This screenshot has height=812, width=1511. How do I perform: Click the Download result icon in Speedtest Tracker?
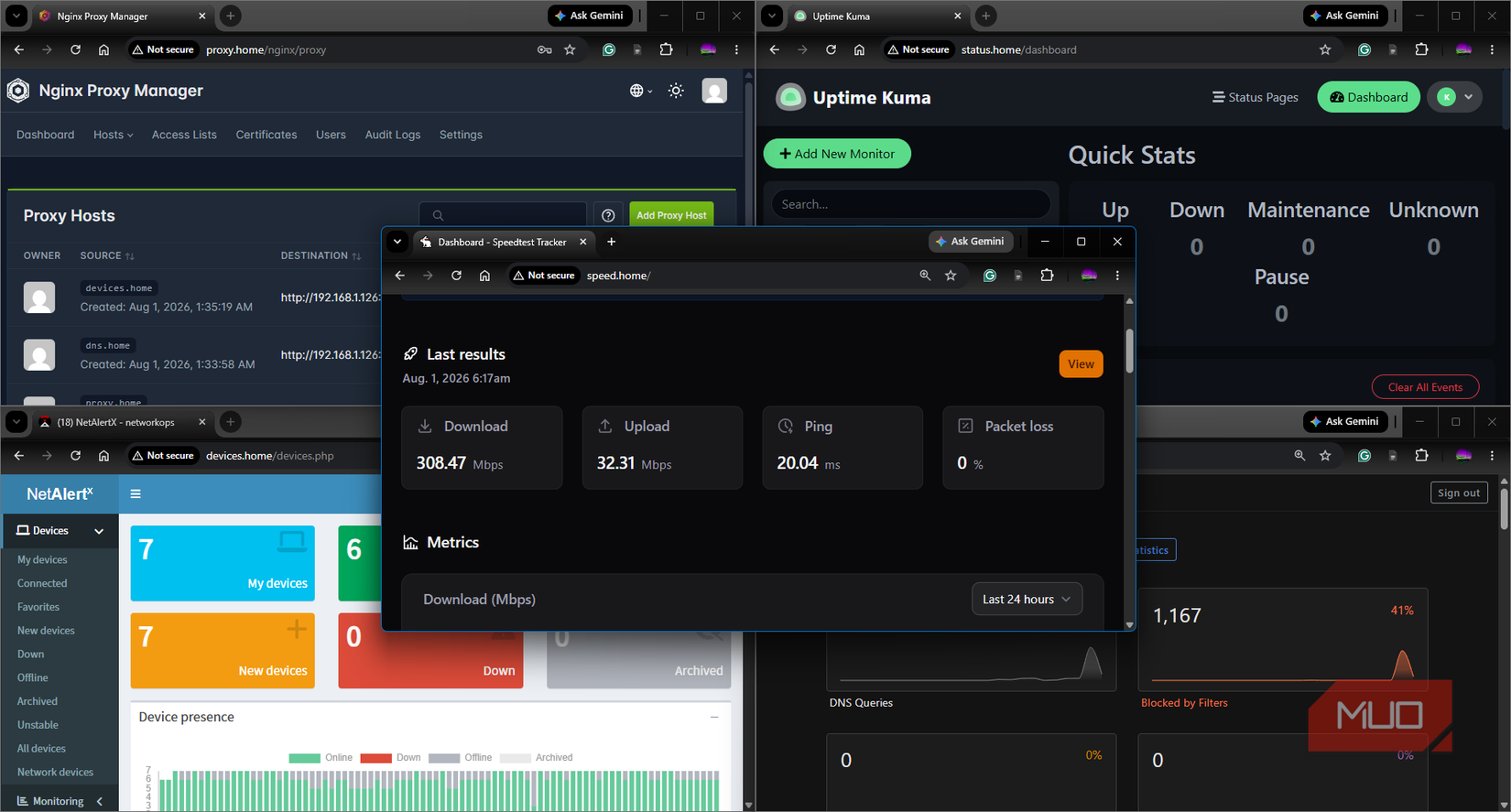click(x=425, y=427)
